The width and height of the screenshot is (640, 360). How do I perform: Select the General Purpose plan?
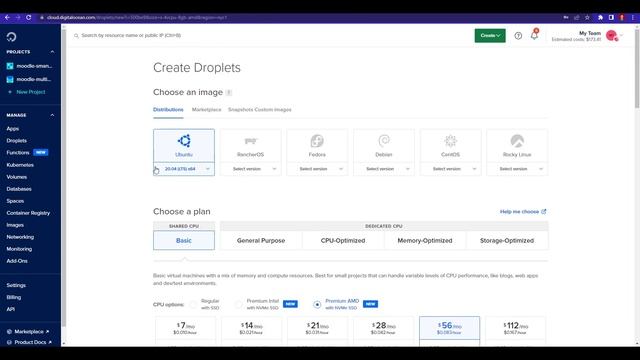pyautogui.click(x=261, y=240)
